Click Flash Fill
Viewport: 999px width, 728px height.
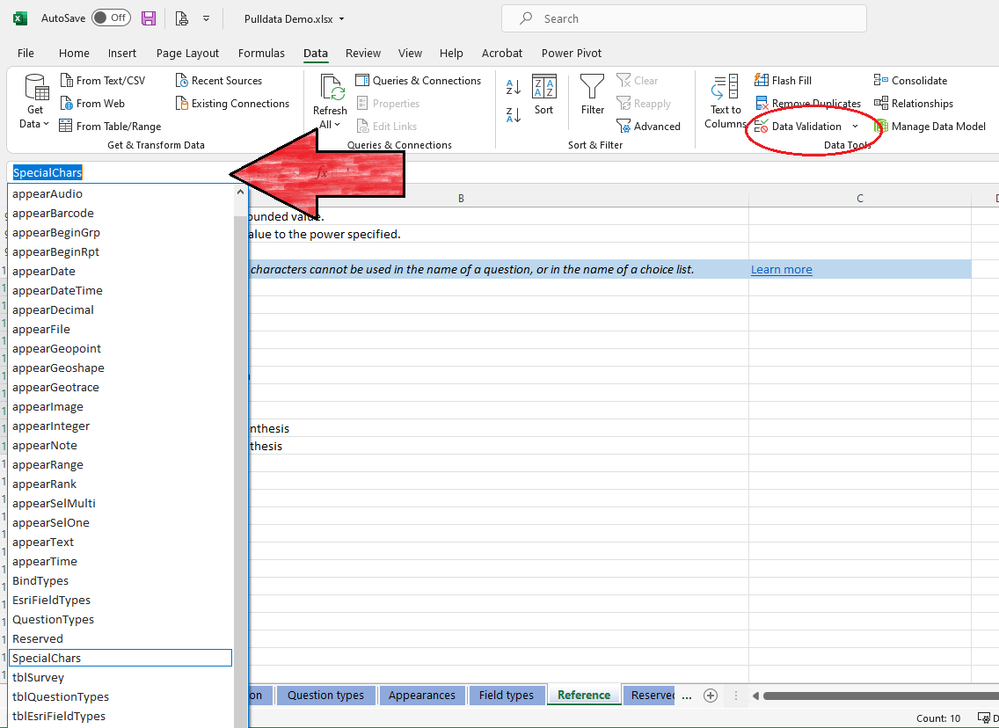coord(783,80)
